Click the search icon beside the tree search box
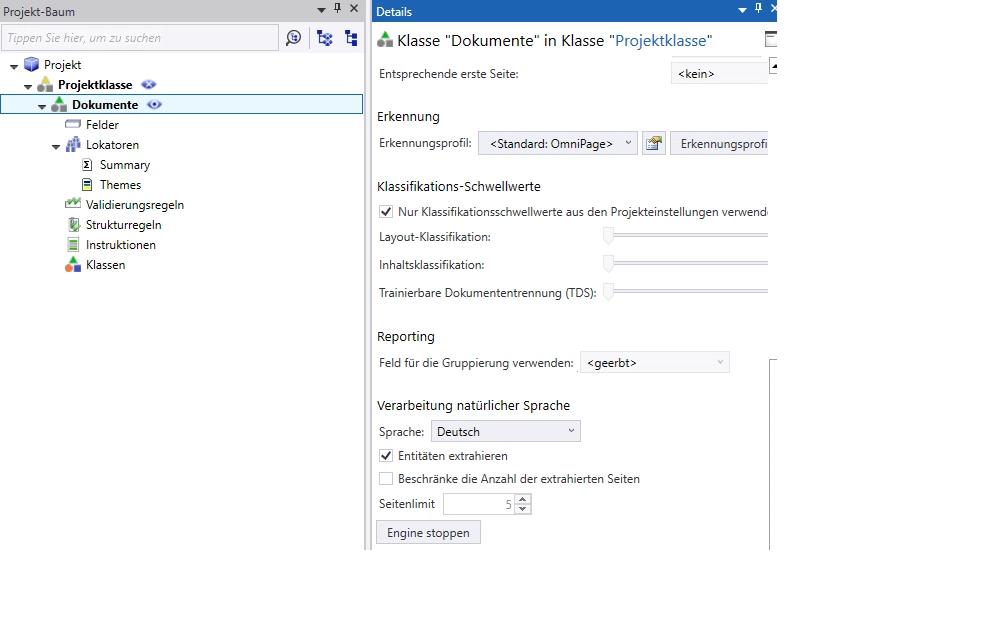Image resolution: width=1008 pixels, height=630 pixels. click(293, 38)
